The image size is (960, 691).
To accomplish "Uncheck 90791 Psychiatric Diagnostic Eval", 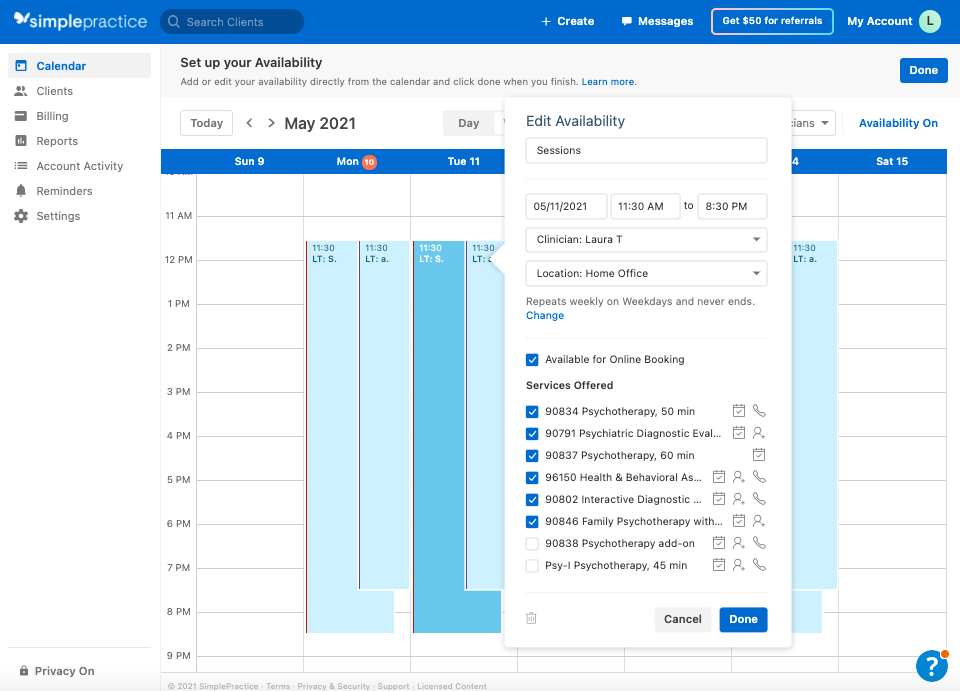I will pyautogui.click(x=533, y=433).
